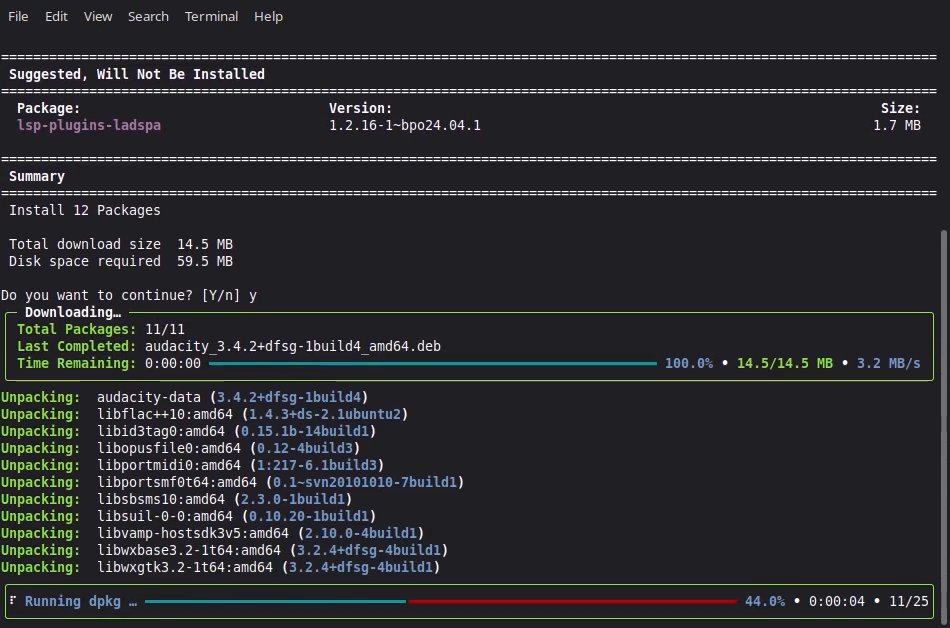The height and width of the screenshot is (628, 950).
Task: Open the Terminal menu
Action: click(211, 16)
